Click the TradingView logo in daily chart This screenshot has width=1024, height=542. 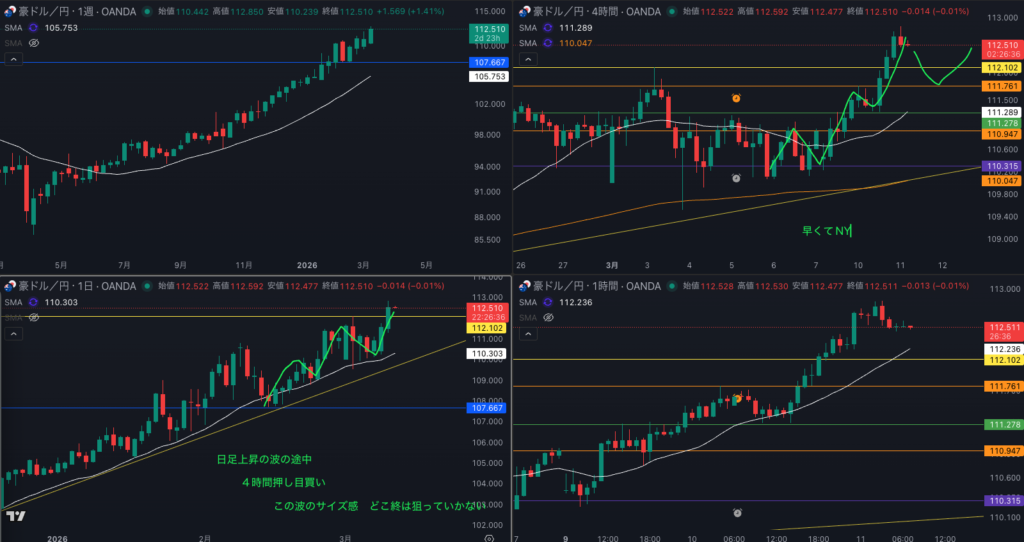tap(16, 516)
